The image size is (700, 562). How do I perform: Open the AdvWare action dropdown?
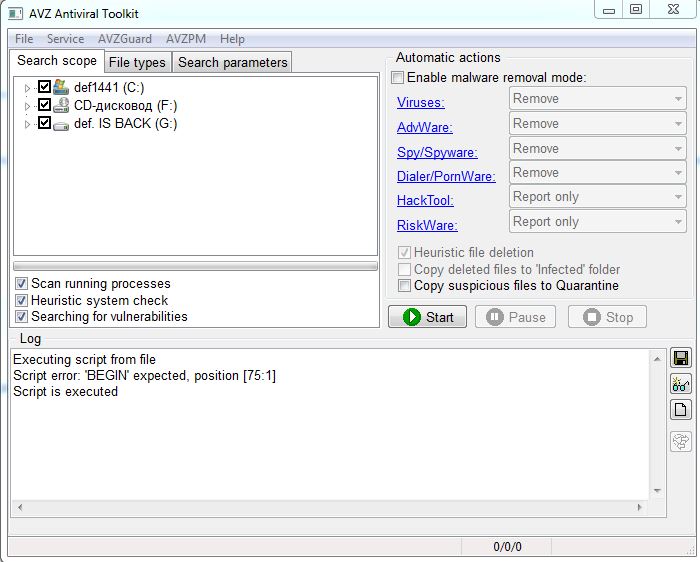click(x=597, y=123)
